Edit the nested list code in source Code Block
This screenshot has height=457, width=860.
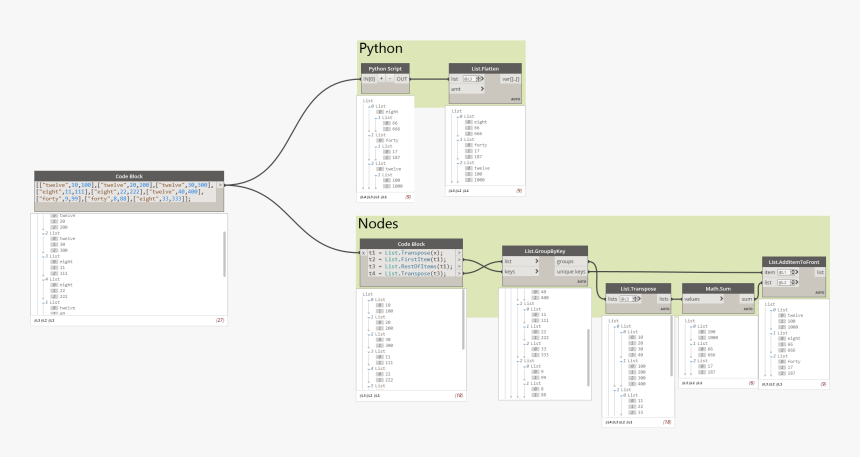126,192
